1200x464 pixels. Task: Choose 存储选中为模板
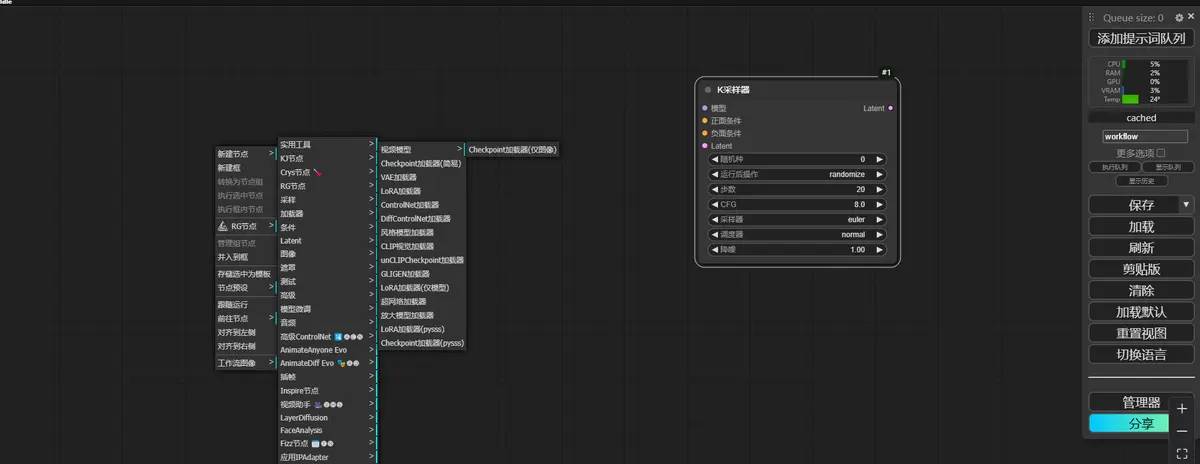click(246, 274)
